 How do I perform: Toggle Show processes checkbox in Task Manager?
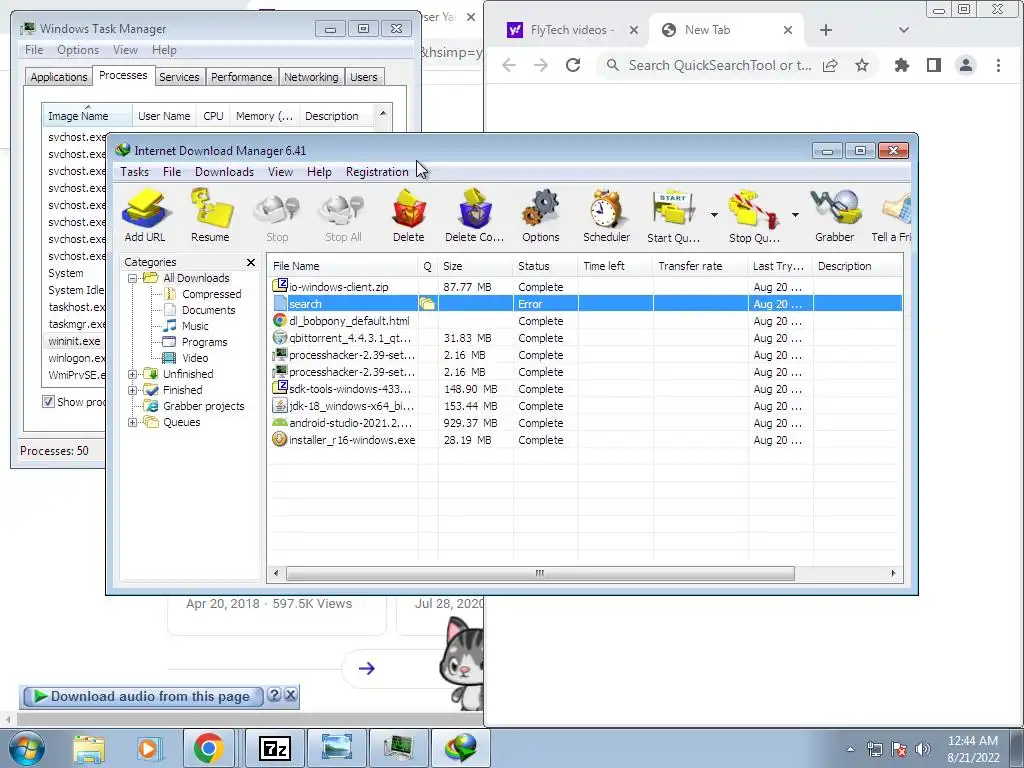(x=48, y=402)
